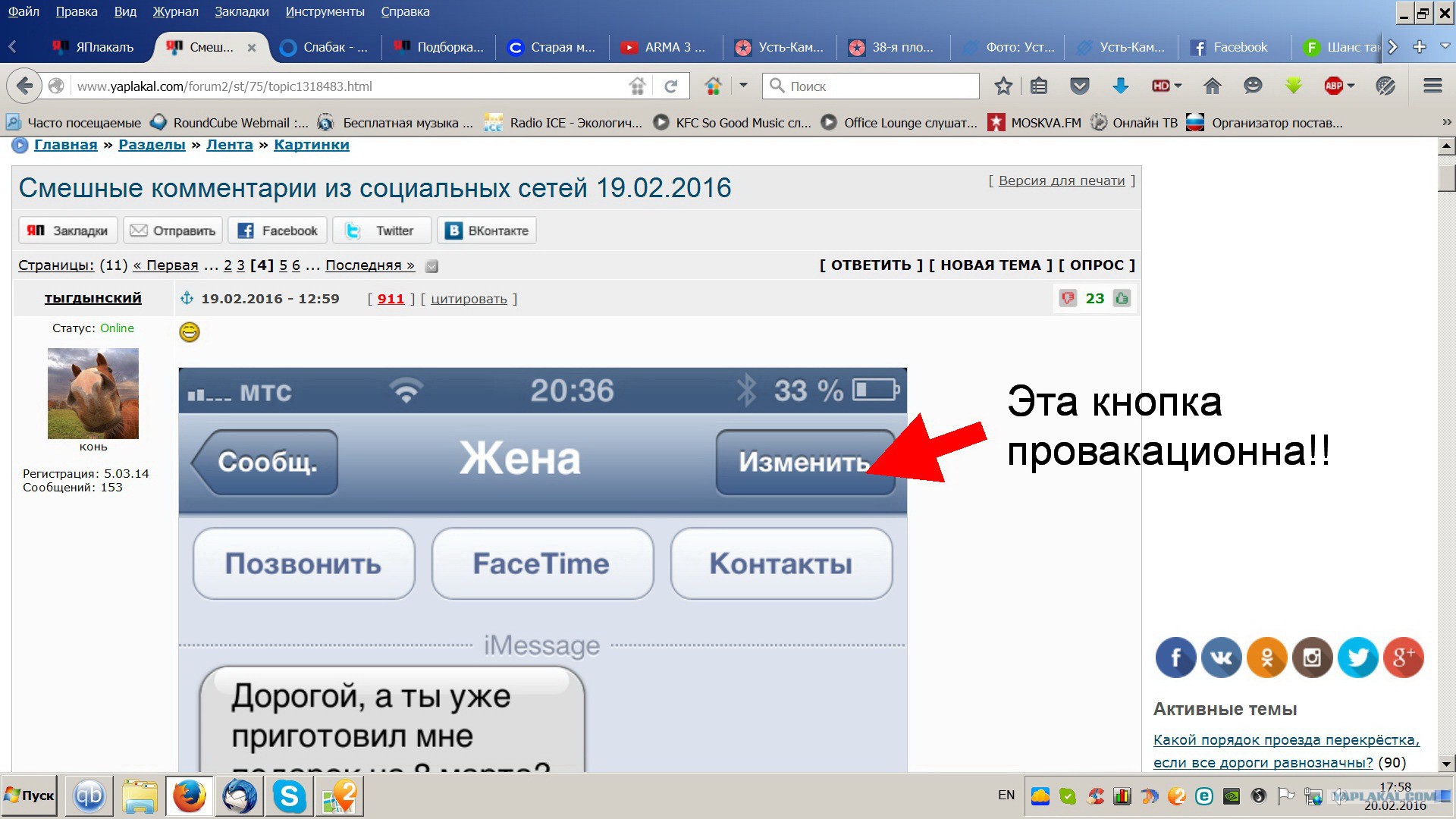Click the smiley face toolbar icon
Image resolution: width=1456 pixels, height=819 pixels.
pos(1253,86)
